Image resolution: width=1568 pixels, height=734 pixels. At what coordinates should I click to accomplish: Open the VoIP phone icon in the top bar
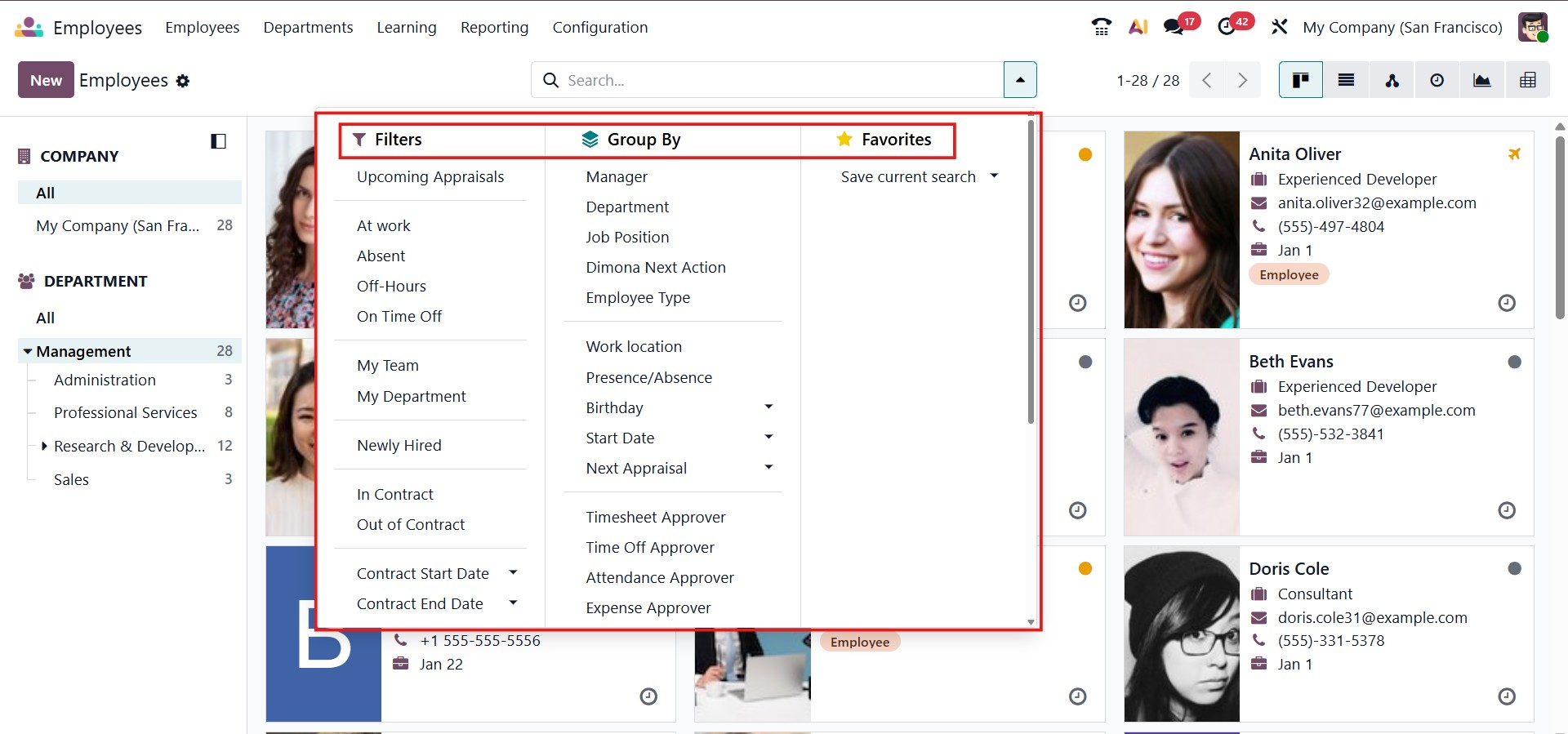click(x=1101, y=27)
